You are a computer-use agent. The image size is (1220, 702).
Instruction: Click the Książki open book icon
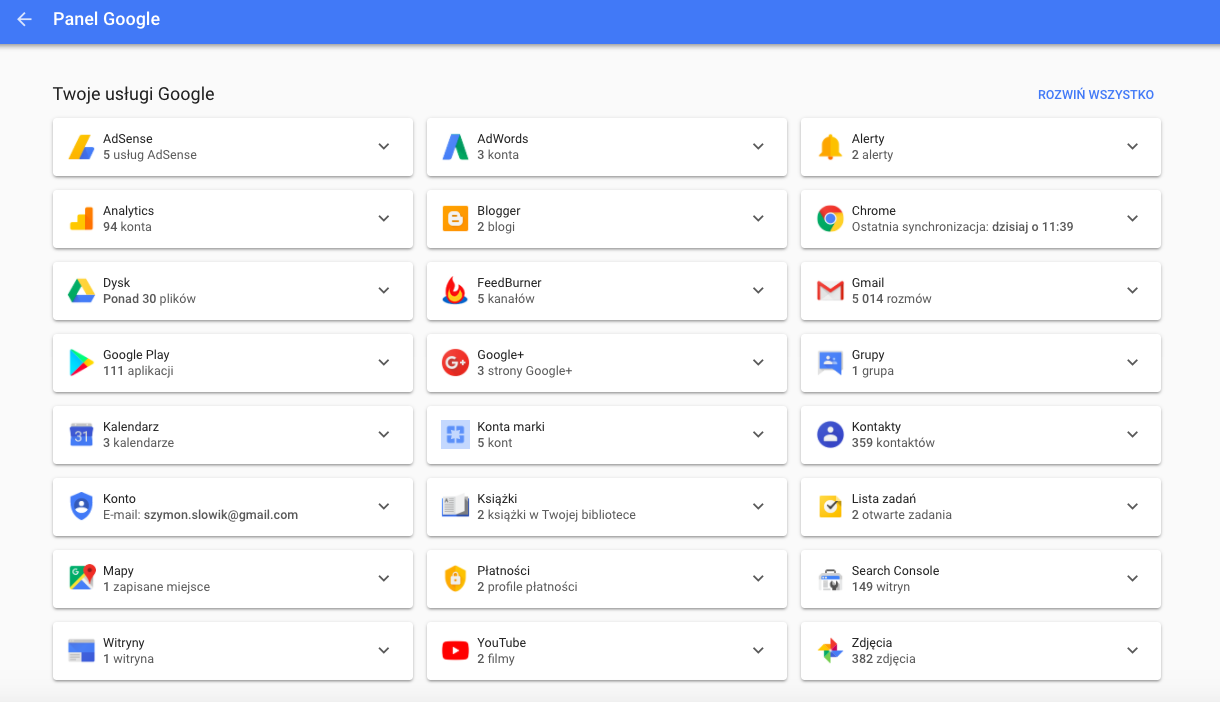tap(455, 507)
